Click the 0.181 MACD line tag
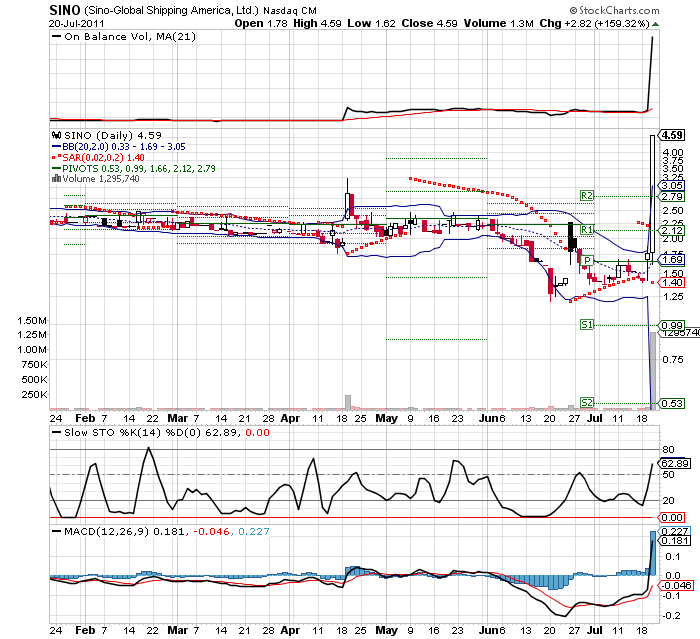This screenshot has height=639, width=700. 675,541
